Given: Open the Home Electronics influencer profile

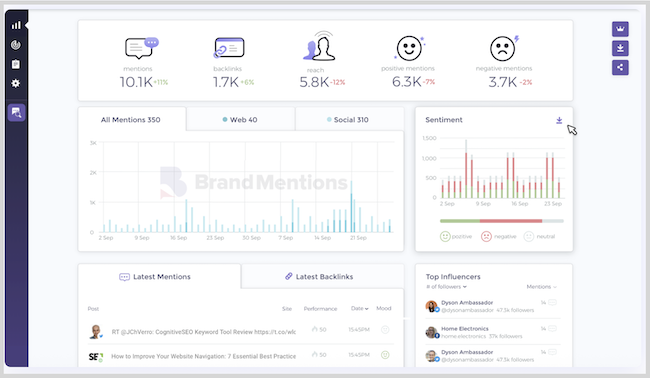Looking at the screenshot, I should click(465, 329).
